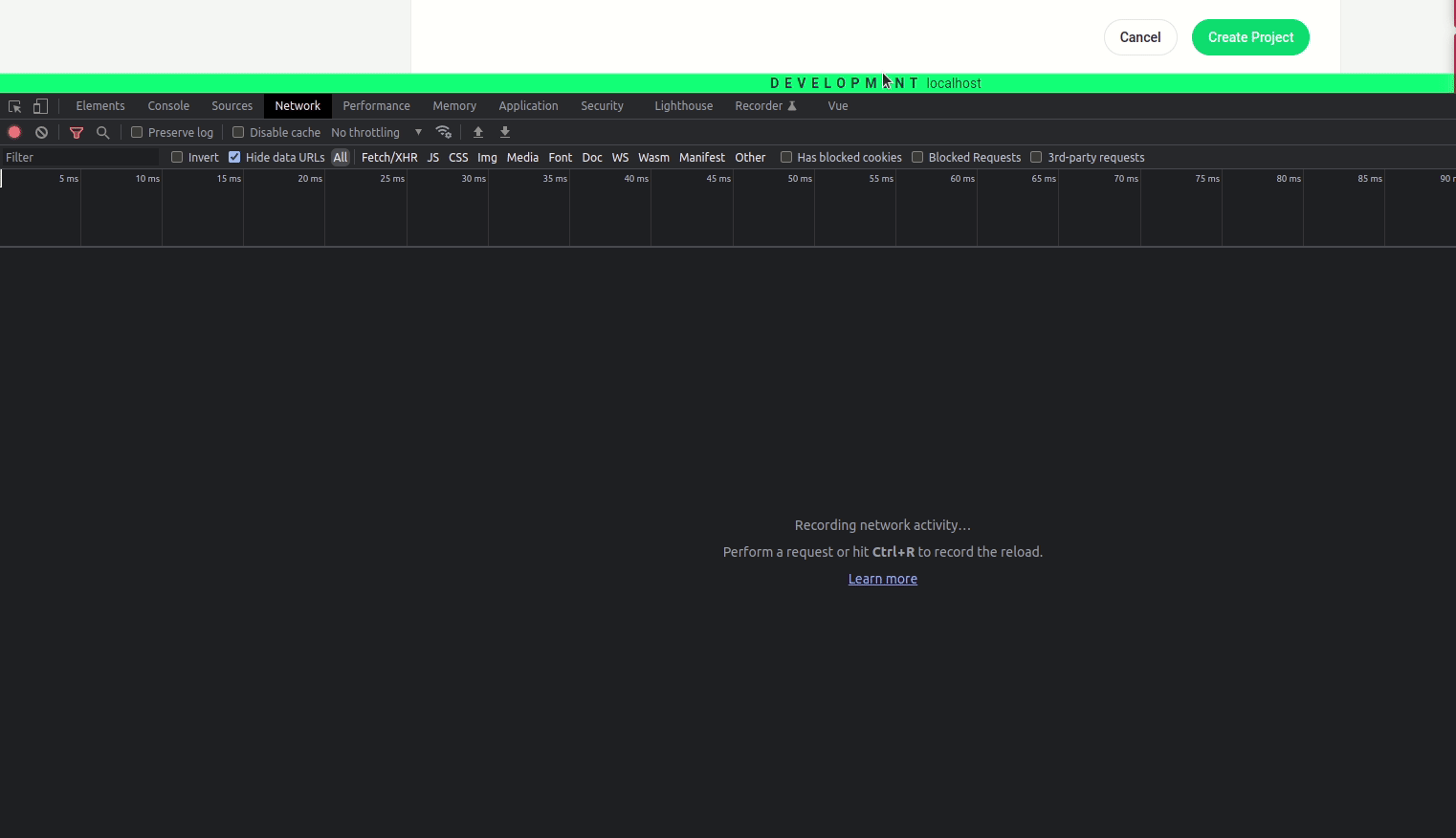This screenshot has width=1456, height=838.
Task: Open the Lighthouse tab
Action: (683, 106)
